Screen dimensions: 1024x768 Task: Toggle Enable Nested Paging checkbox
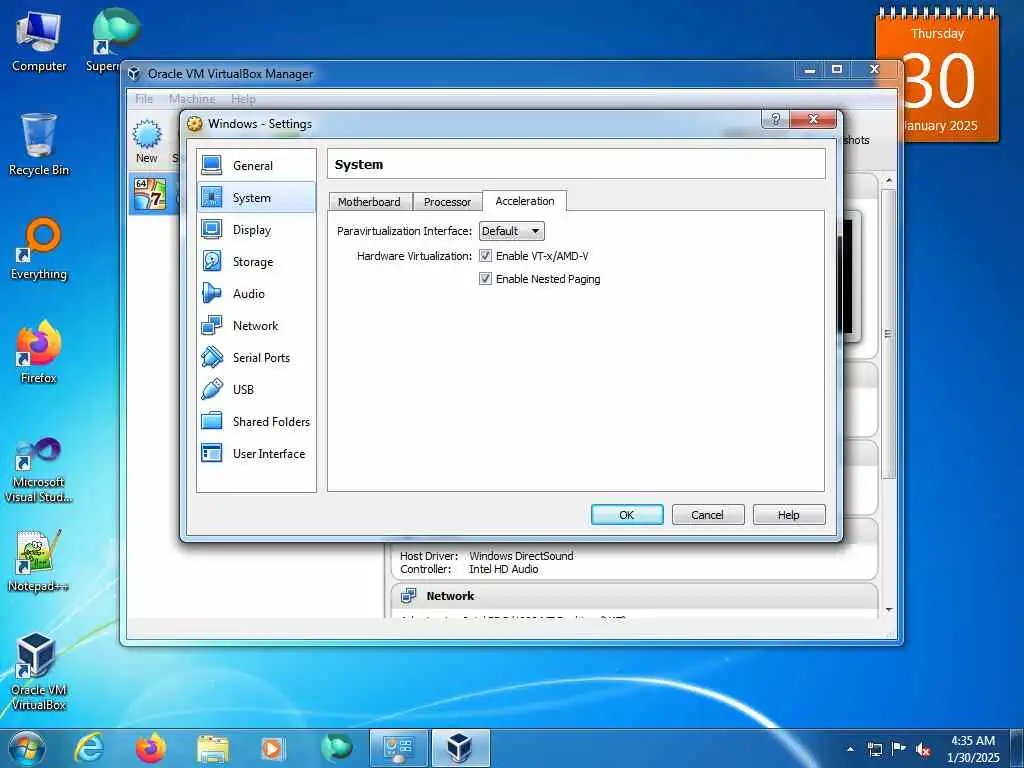[x=485, y=279]
